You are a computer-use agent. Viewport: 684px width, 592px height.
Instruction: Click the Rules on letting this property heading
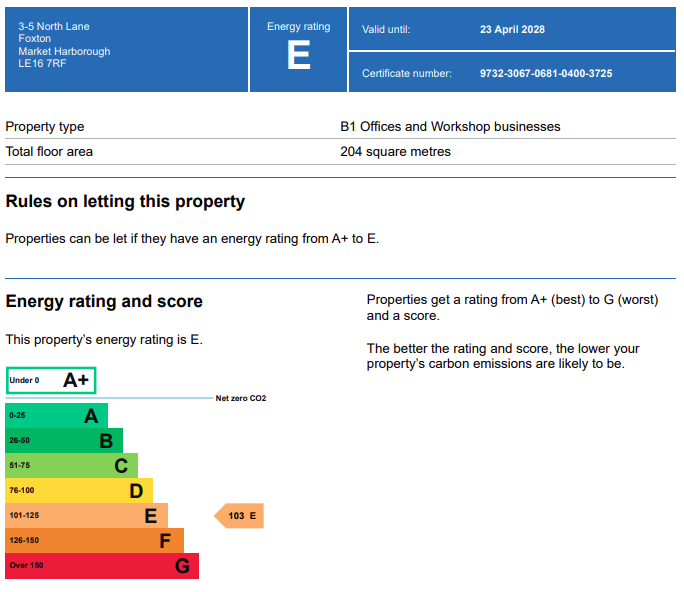coord(125,202)
